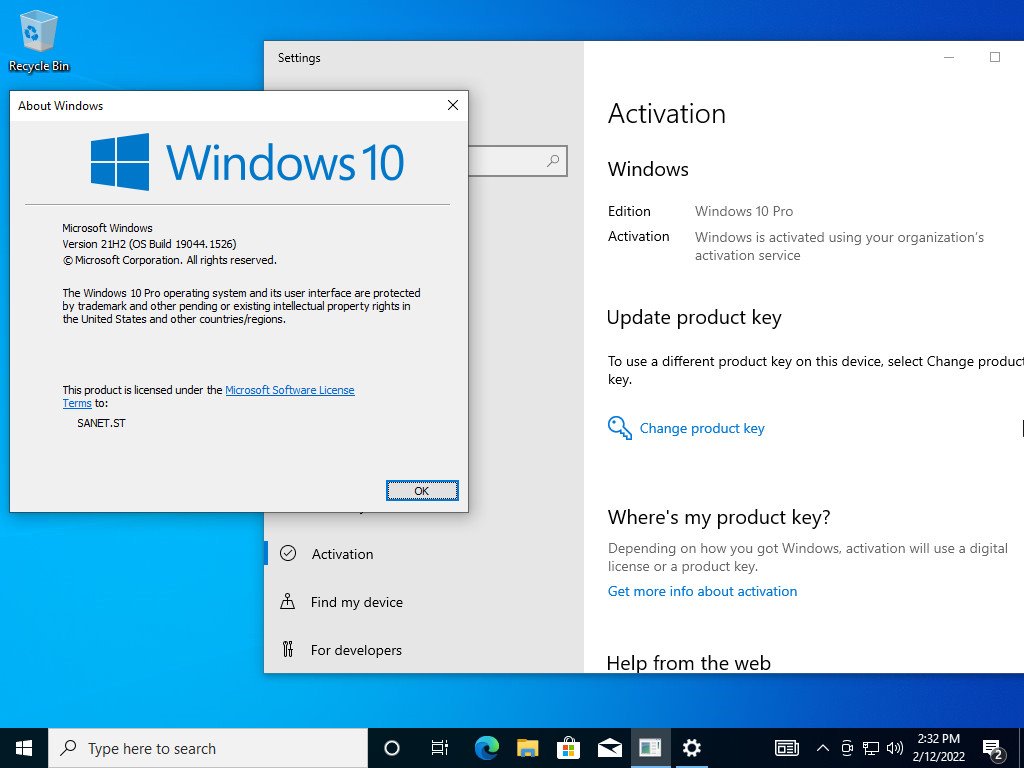The height and width of the screenshot is (768, 1024).
Task: Click the taskbar clock showing 2:32 PM
Action: tap(938, 748)
